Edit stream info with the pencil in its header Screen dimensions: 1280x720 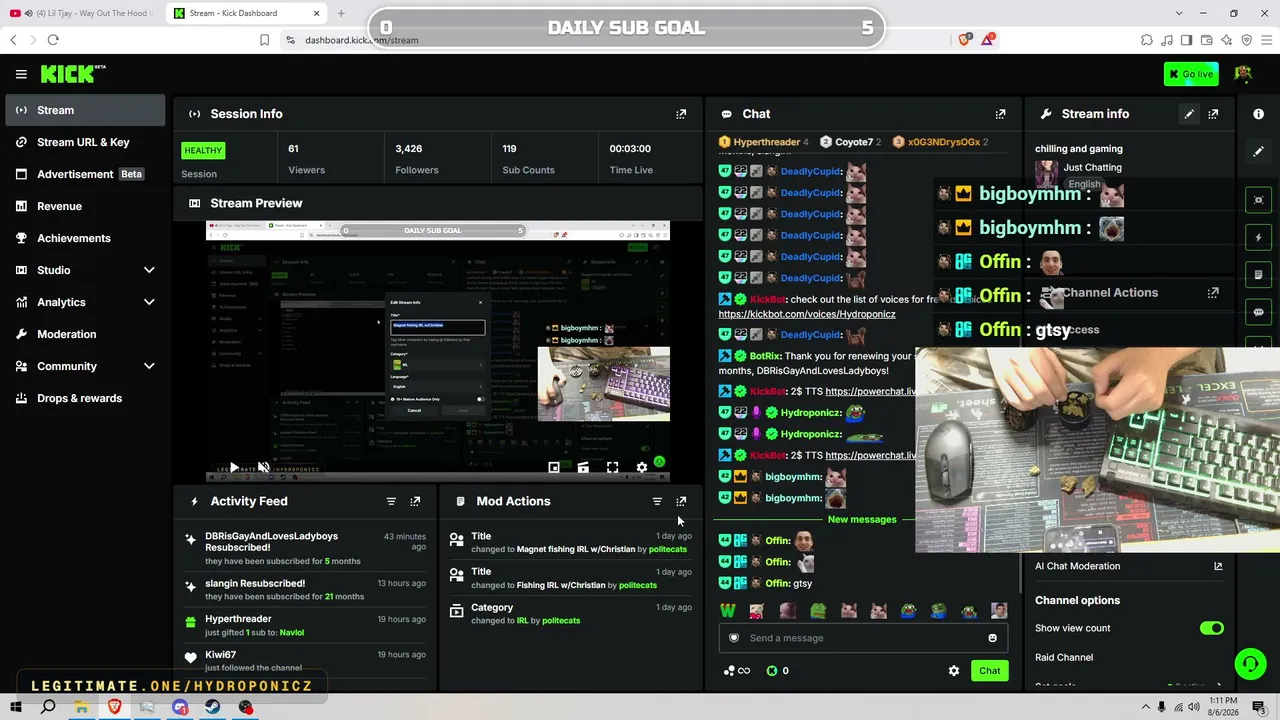coord(1189,114)
